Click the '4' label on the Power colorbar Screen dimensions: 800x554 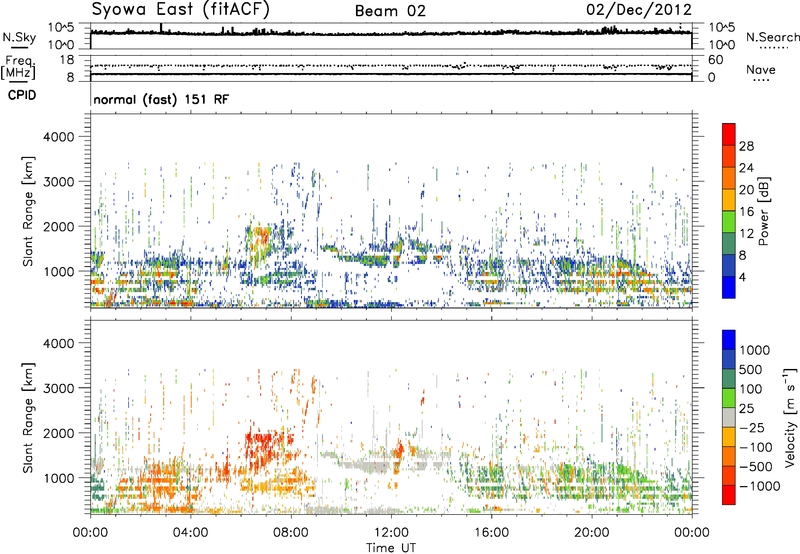(743, 277)
